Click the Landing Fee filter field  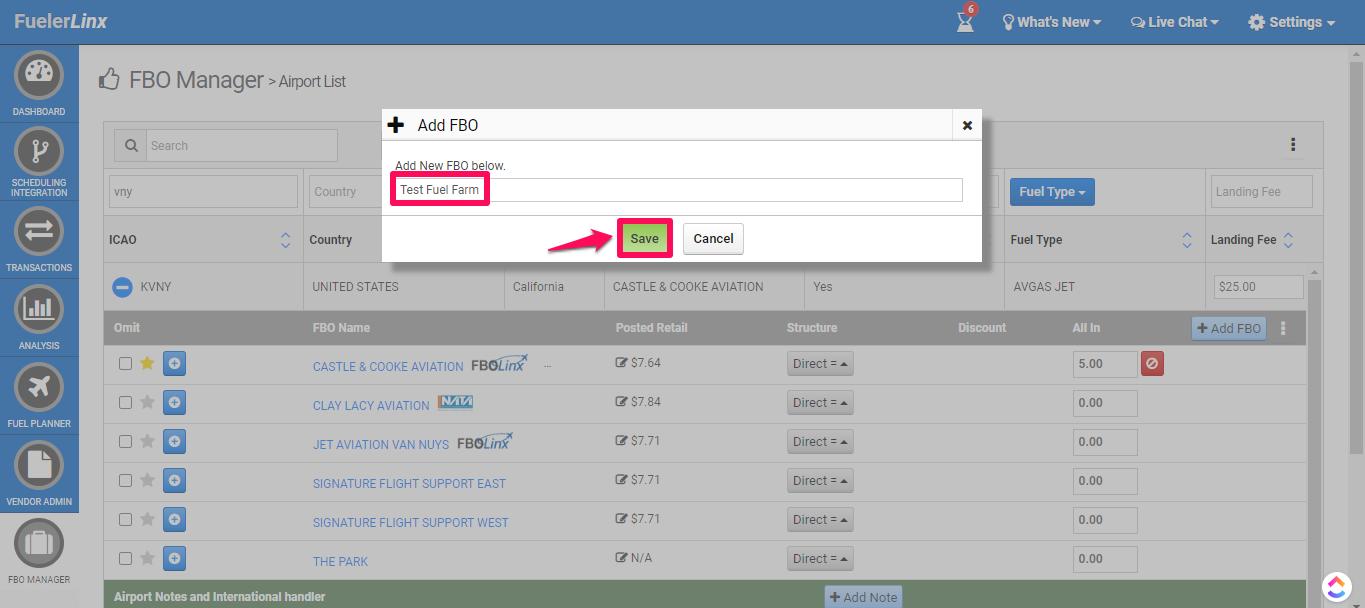[x=1261, y=192]
